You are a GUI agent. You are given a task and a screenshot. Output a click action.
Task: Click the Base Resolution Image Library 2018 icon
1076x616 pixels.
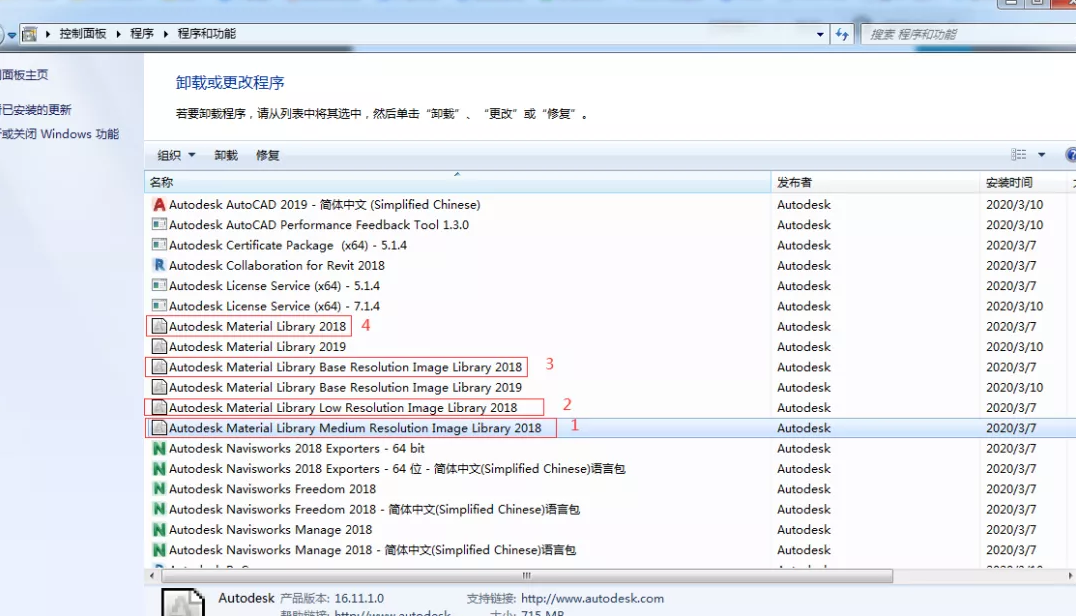pyautogui.click(x=159, y=367)
